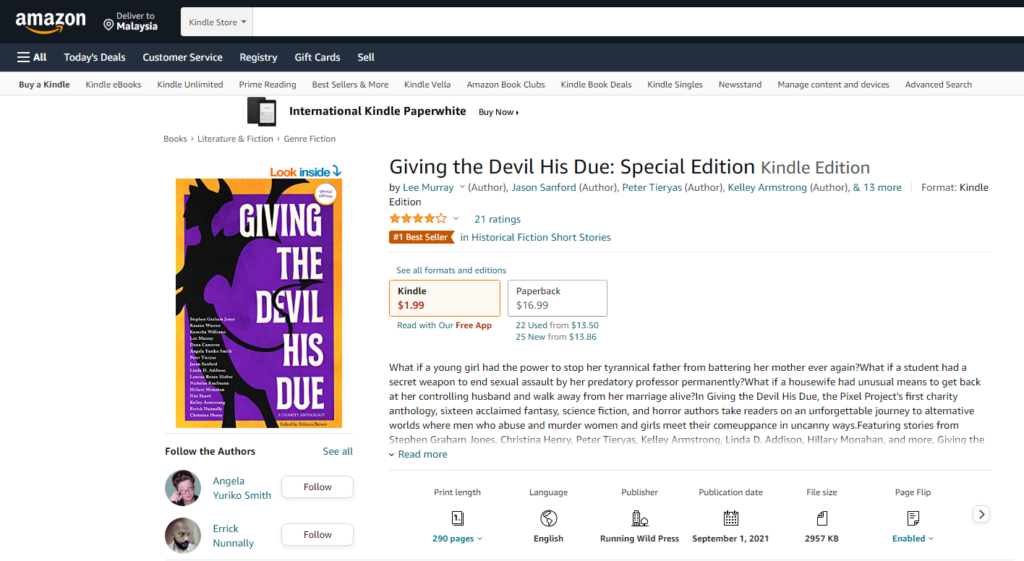Open the Kindle Store search category dropdown
Viewport: 1024px width, 561px height.
coord(217,22)
